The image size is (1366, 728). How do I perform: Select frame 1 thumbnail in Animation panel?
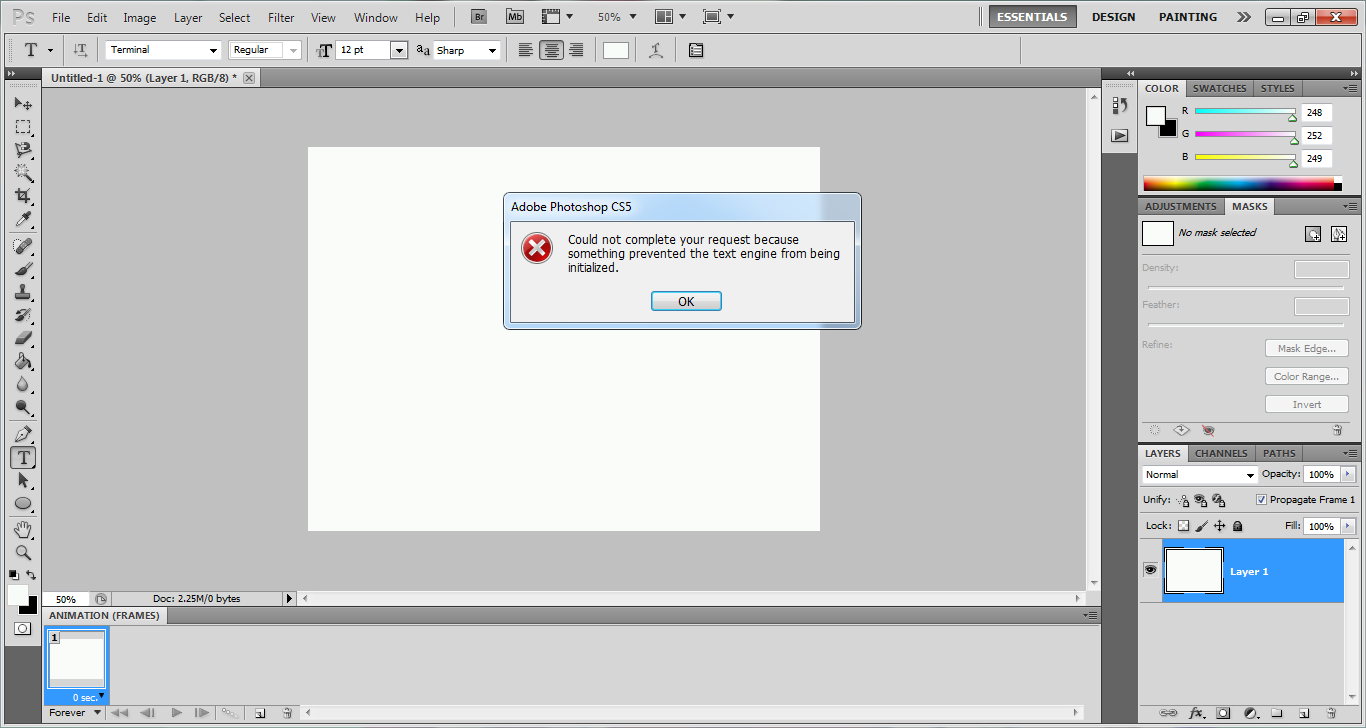tap(77, 660)
